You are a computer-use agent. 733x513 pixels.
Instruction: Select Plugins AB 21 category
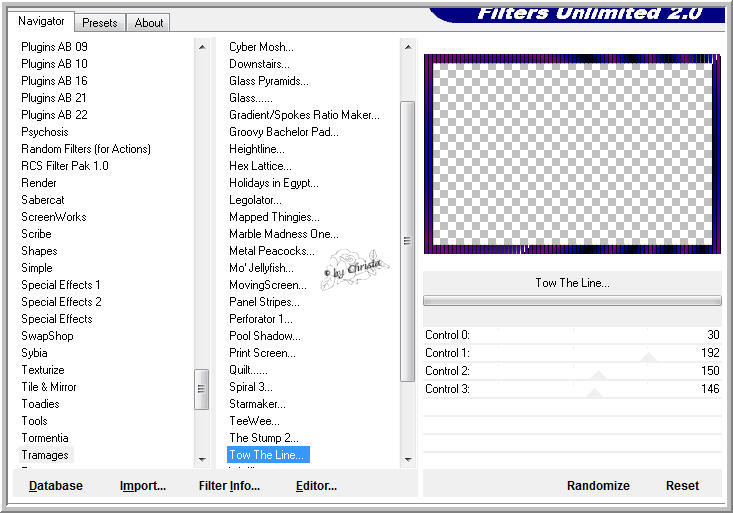click(54, 98)
